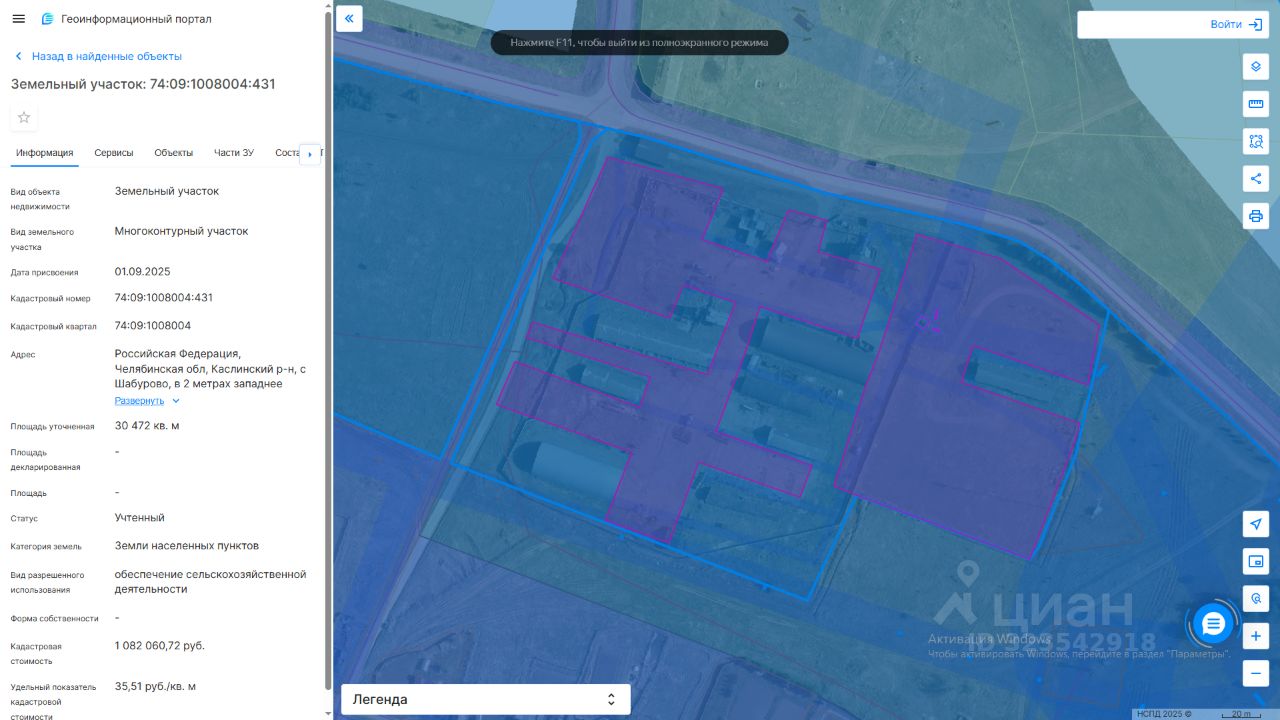Open the chat support bubble
This screenshot has width=1280, height=720.
pyautogui.click(x=1214, y=624)
